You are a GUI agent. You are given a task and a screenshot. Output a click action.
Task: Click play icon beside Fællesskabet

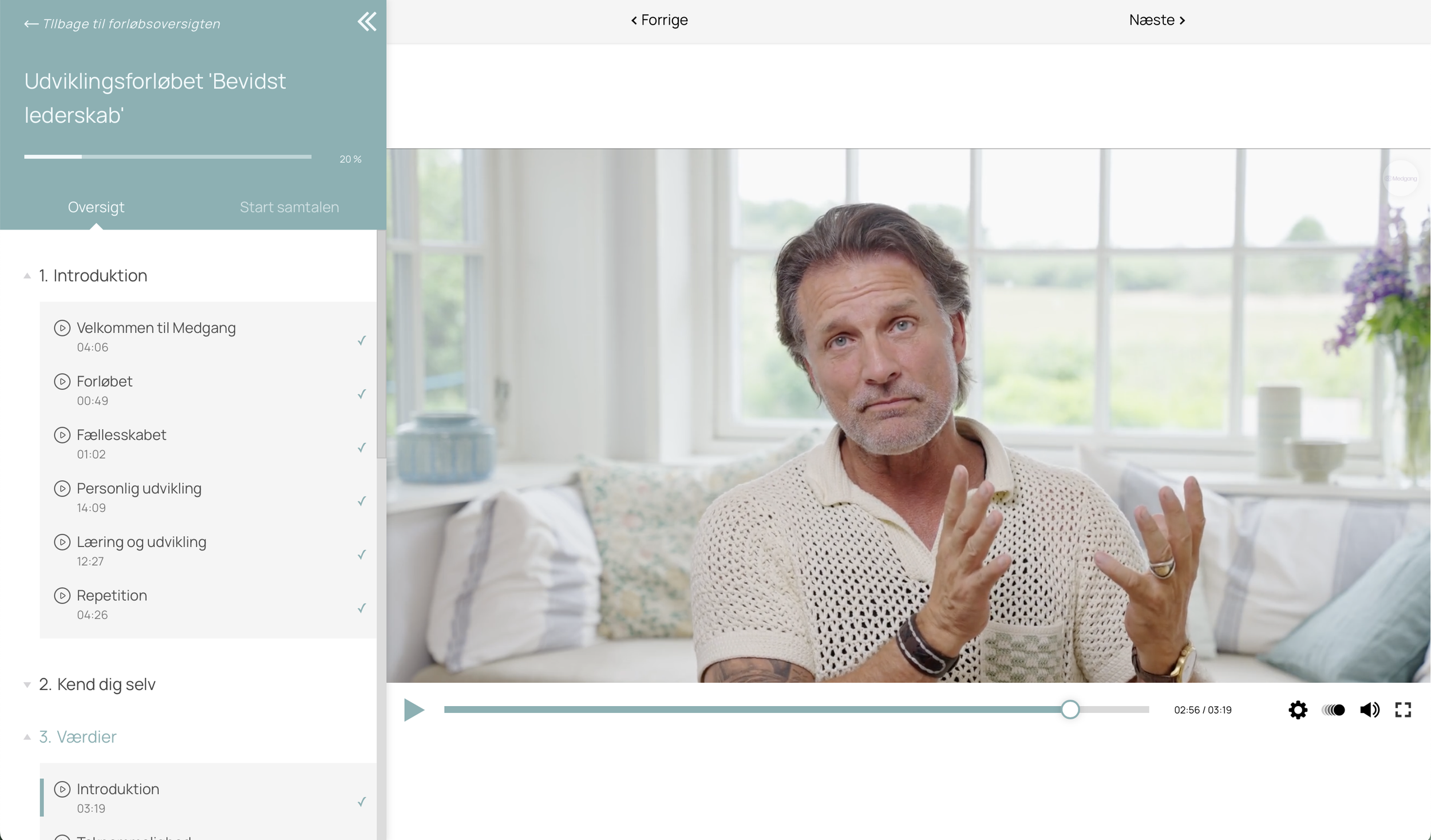pos(62,435)
